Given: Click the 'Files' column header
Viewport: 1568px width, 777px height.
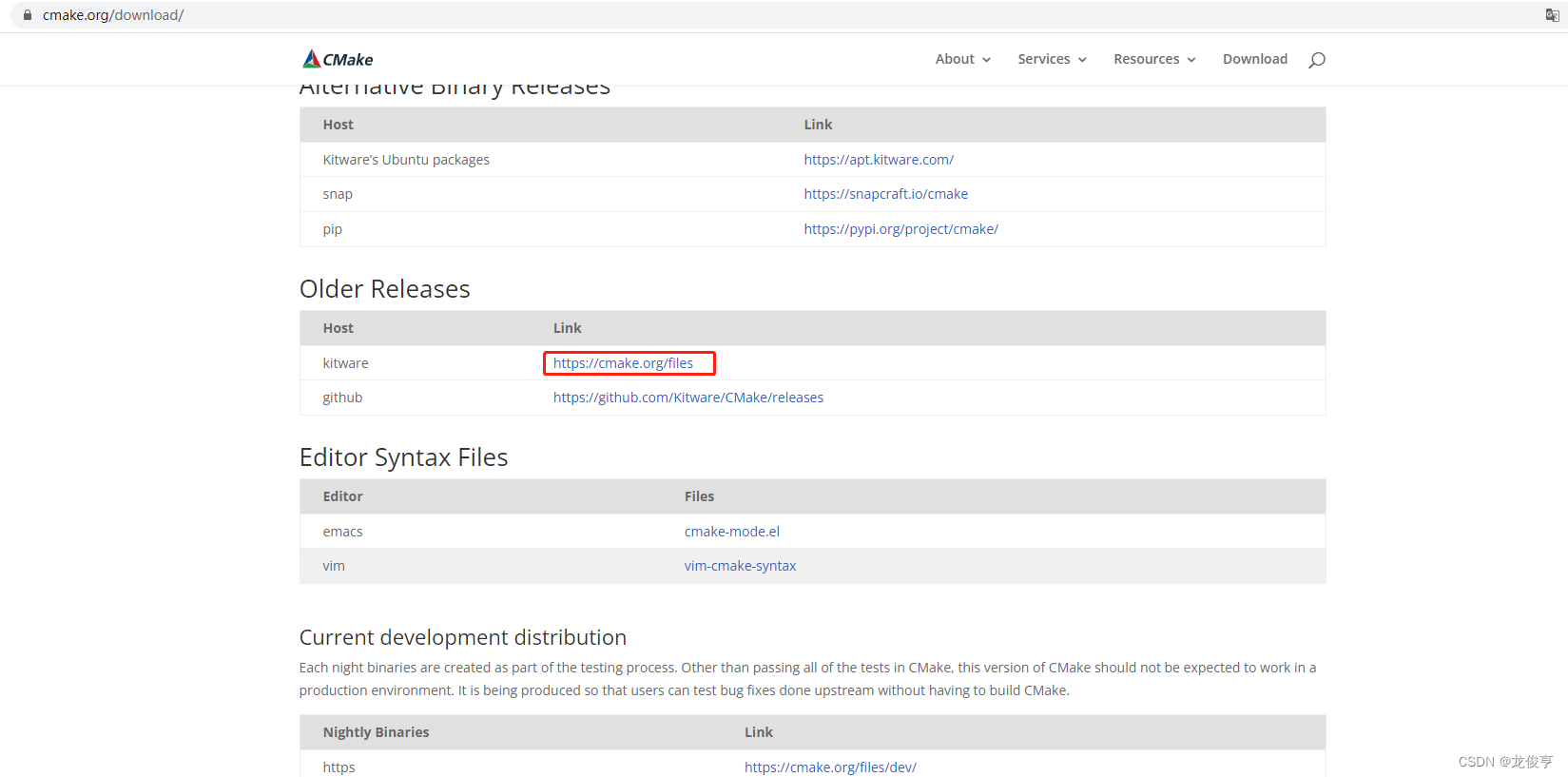Looking at the screenshot, I should pyautogui.click(x=699, y=496).
